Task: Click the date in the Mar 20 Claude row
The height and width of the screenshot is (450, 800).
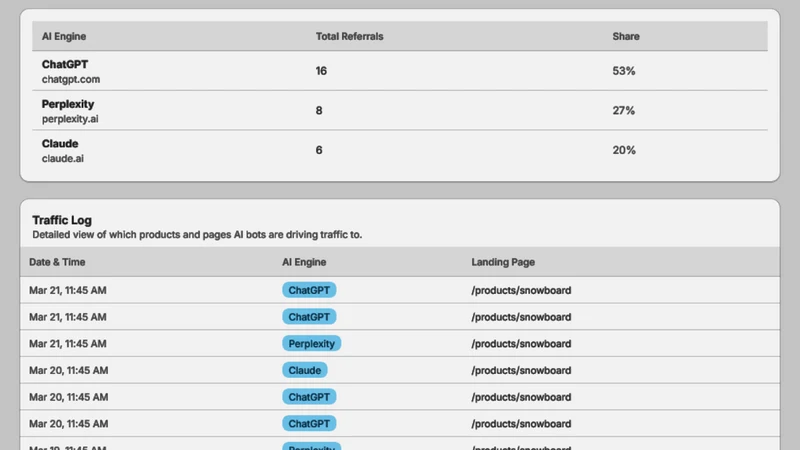Action: (x=68, y=370)
